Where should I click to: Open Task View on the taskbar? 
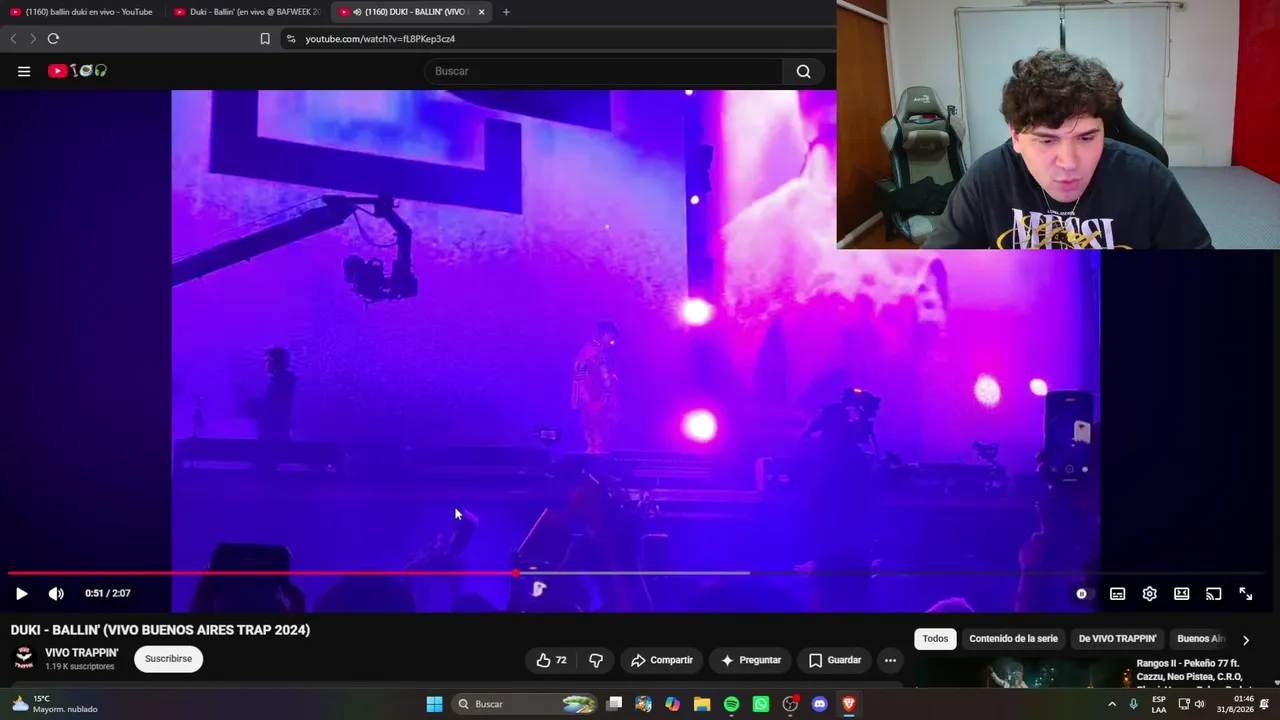(x=615, y=704)
